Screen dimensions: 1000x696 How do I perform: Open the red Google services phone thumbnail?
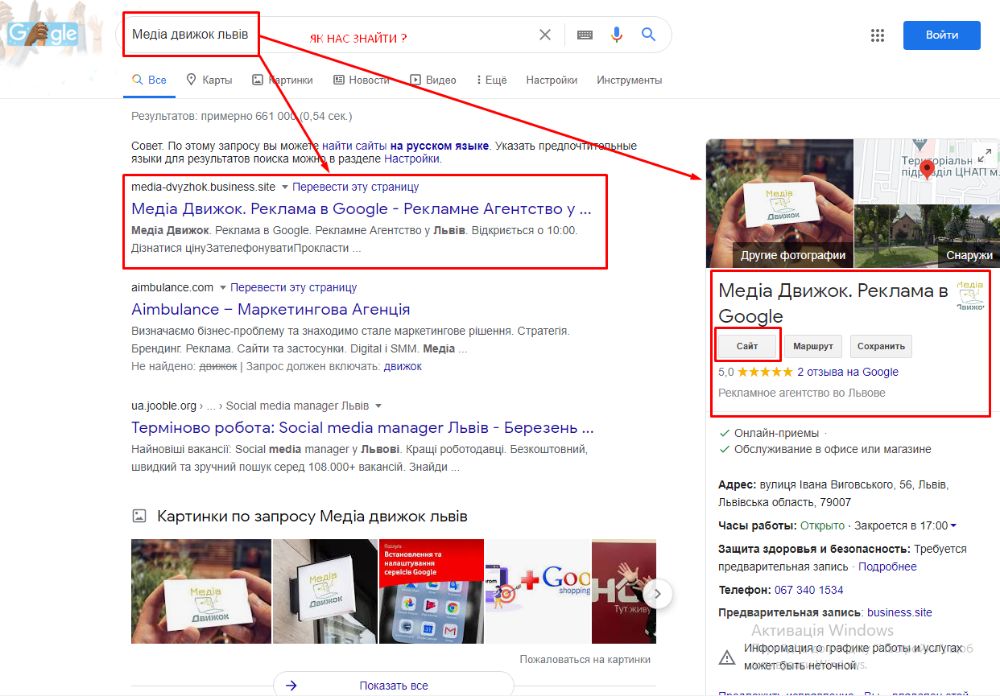click(x=432, y=591)
